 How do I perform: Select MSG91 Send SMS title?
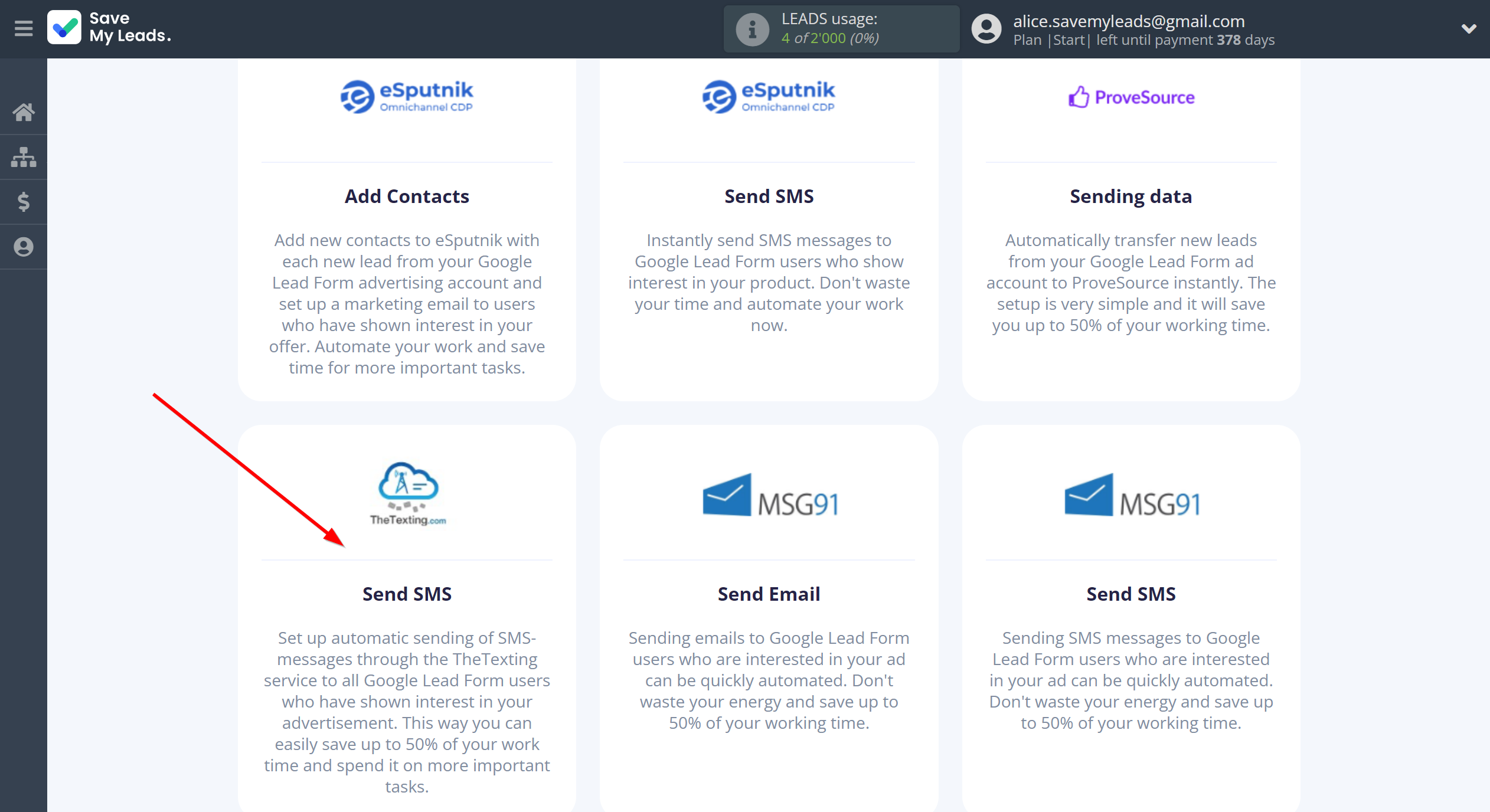[x=1131, y=594]
